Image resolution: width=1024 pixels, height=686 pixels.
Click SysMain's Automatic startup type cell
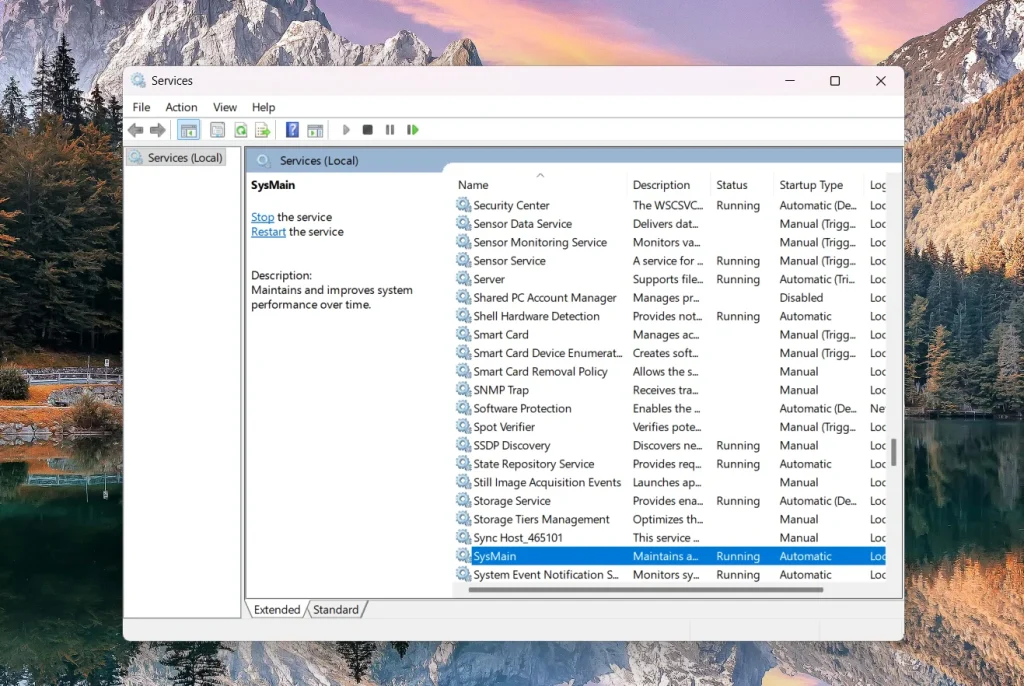tap(805, 556)
